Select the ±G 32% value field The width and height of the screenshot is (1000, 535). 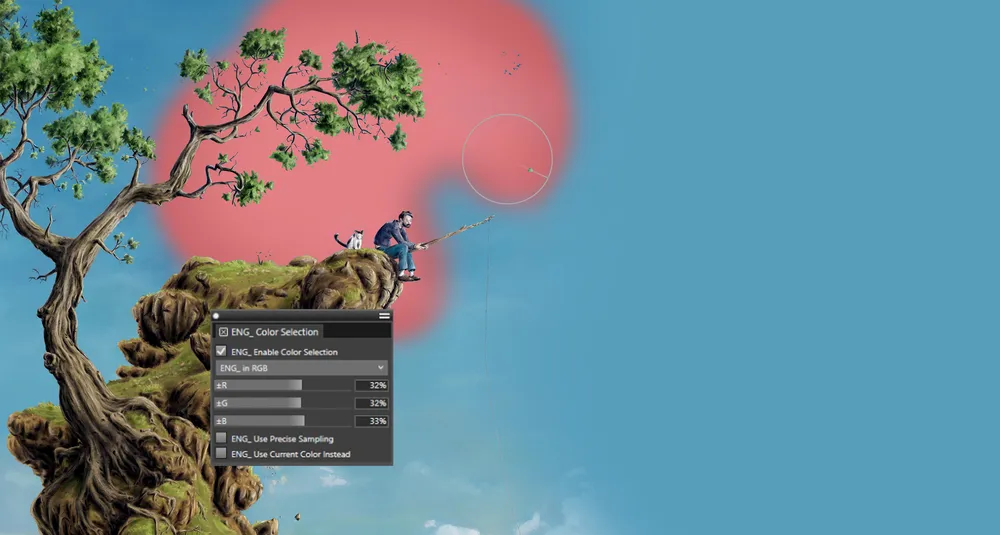371,403
